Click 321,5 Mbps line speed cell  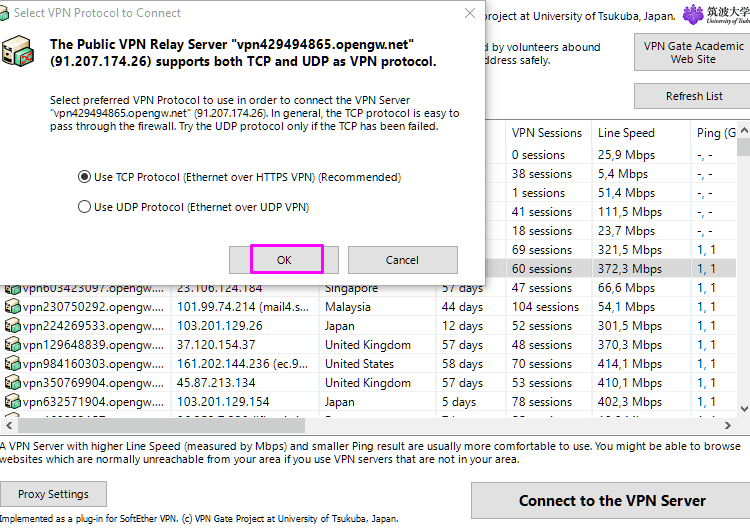(x=629, y=250)
